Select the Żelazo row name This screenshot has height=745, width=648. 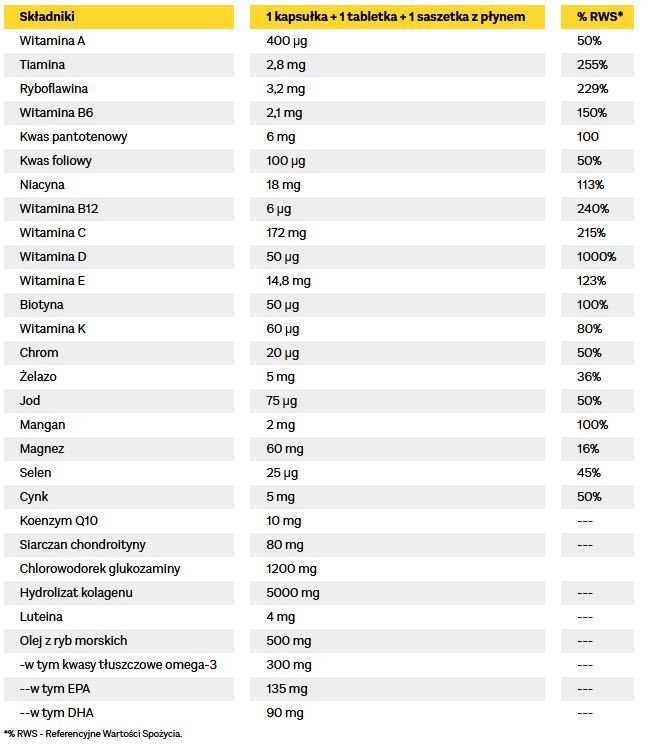pyautogui.click(x=38, y=377)
